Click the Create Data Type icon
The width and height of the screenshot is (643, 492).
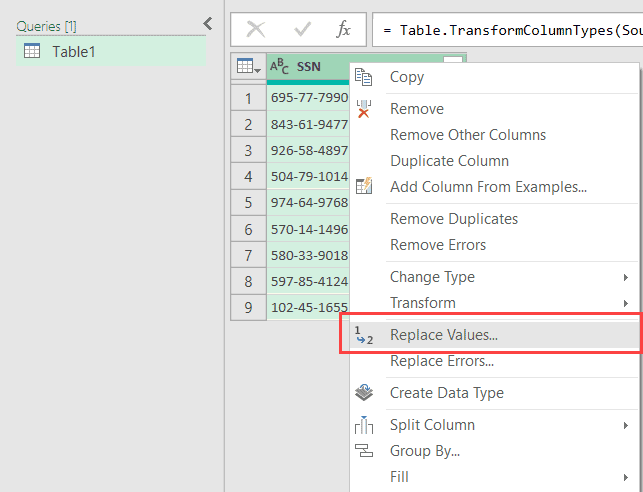(x=364, y=393)
